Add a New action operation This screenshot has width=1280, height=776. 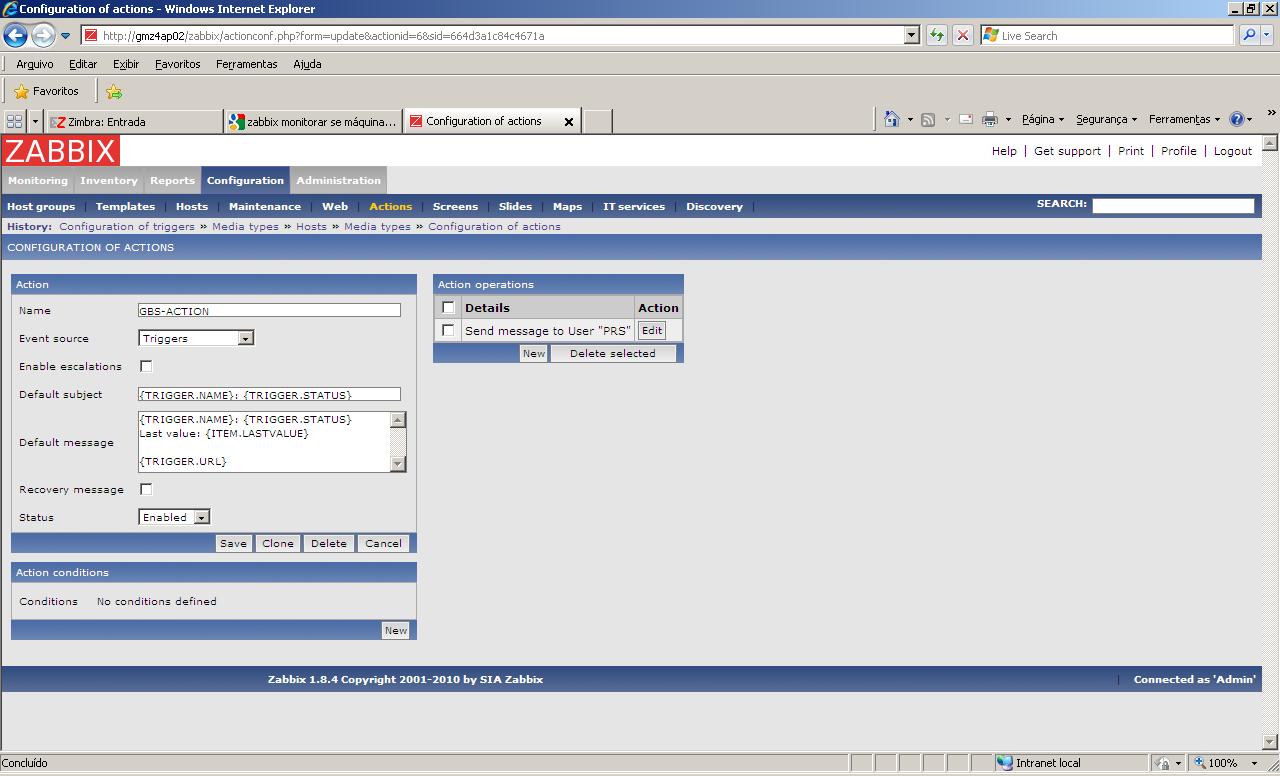click(x=534, y=354)
